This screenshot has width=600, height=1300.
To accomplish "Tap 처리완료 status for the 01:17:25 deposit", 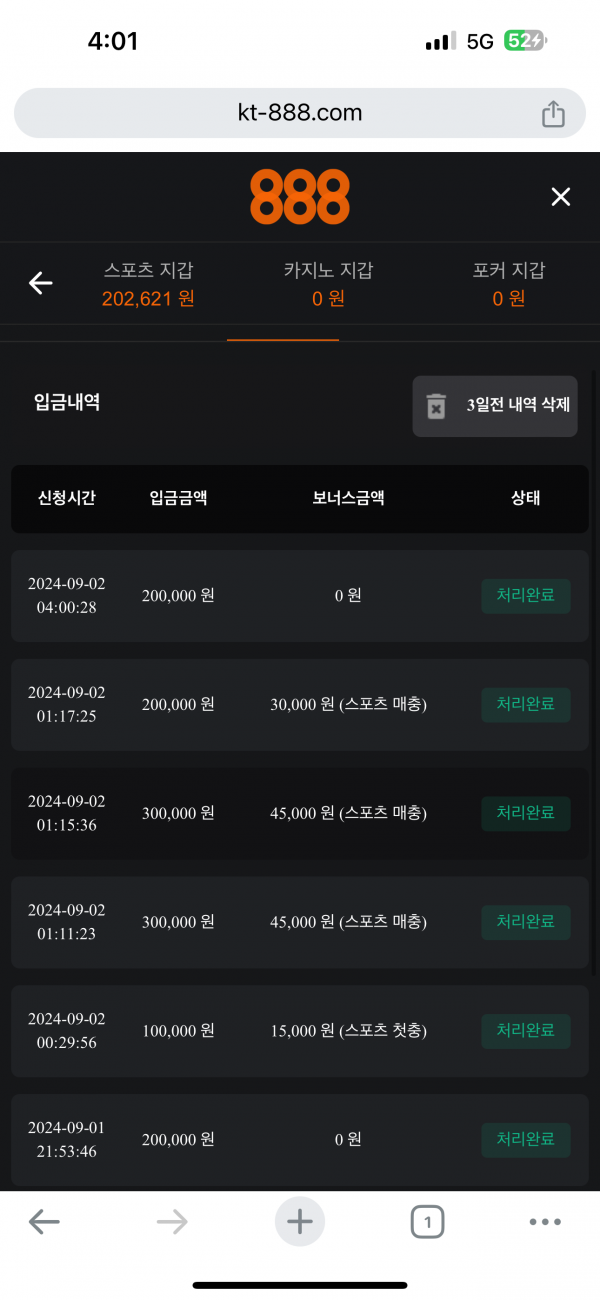I will click(526, 705).
